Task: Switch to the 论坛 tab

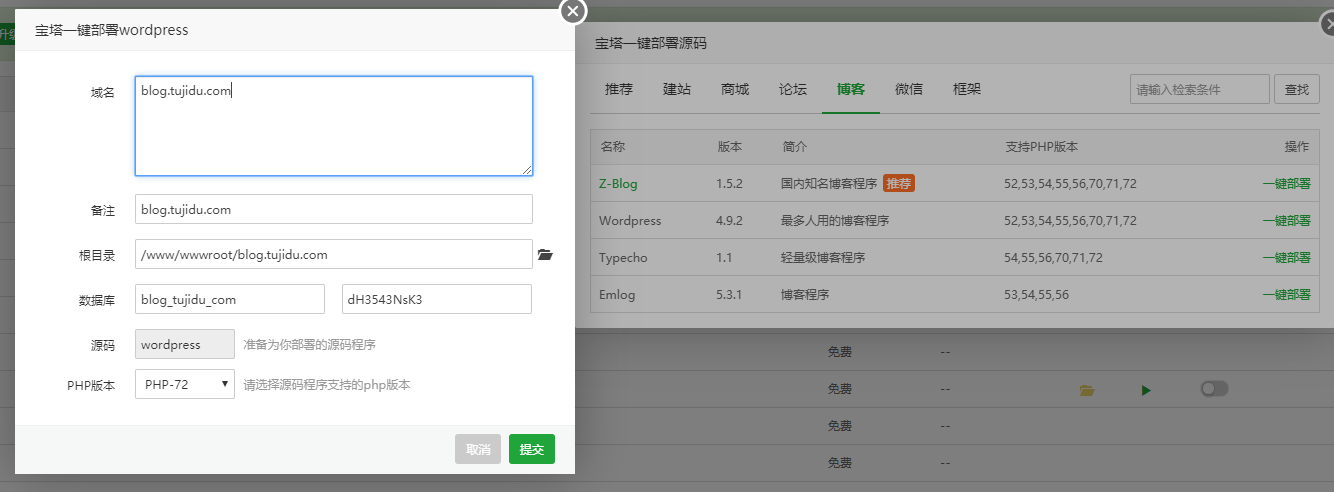Action: coord(793,89)
